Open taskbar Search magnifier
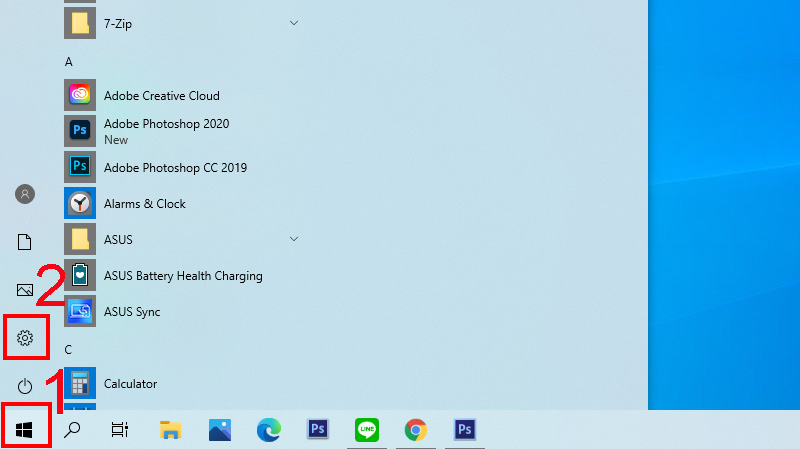The height and width of the screenshot is (449, 800). [72, 430]
